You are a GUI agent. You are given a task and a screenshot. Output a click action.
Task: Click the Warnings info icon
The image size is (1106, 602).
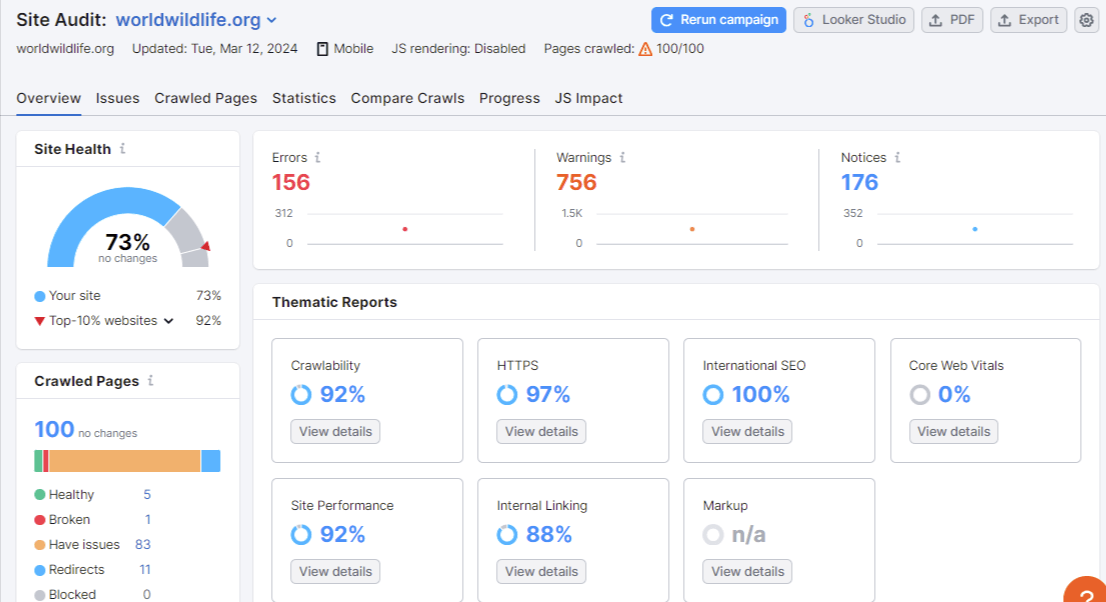click(622, 158)
